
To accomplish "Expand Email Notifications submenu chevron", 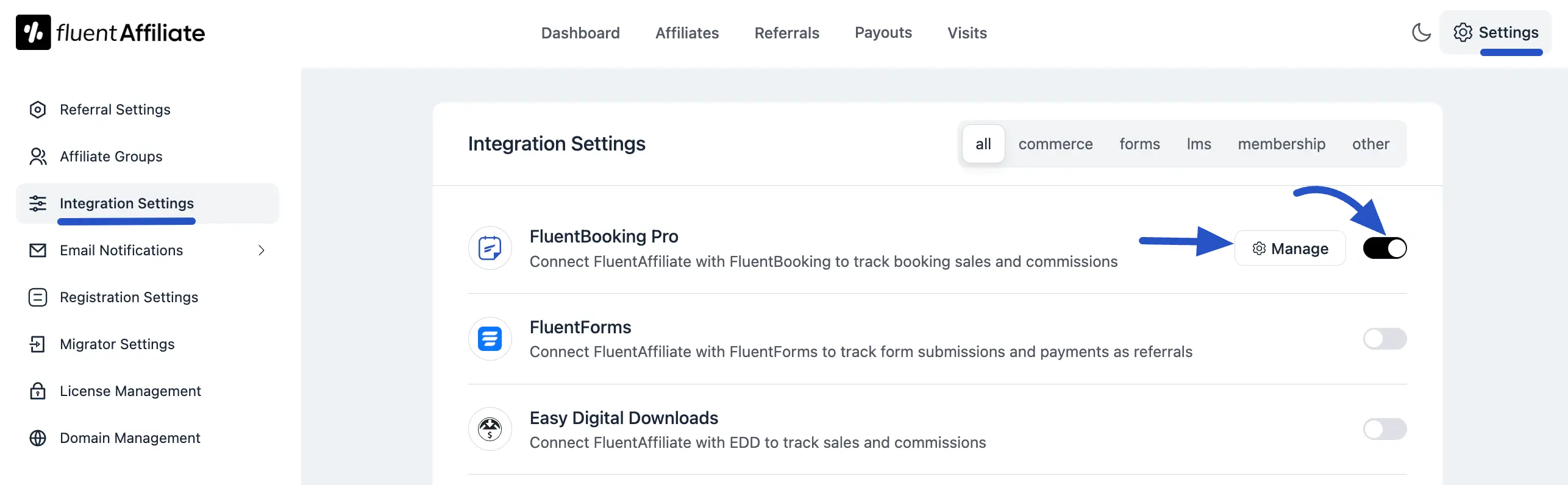I will (x=262, y=250).
